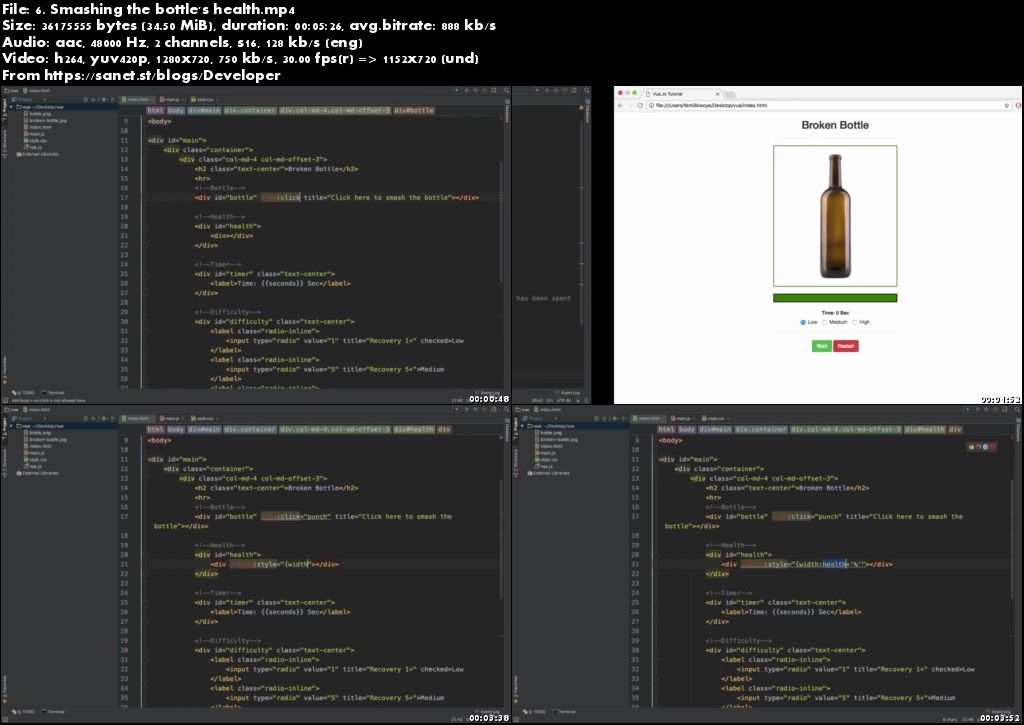Select the Low difficulty radio button
Viewport: 1024px width, 725px height.
(x=803, y=322)
